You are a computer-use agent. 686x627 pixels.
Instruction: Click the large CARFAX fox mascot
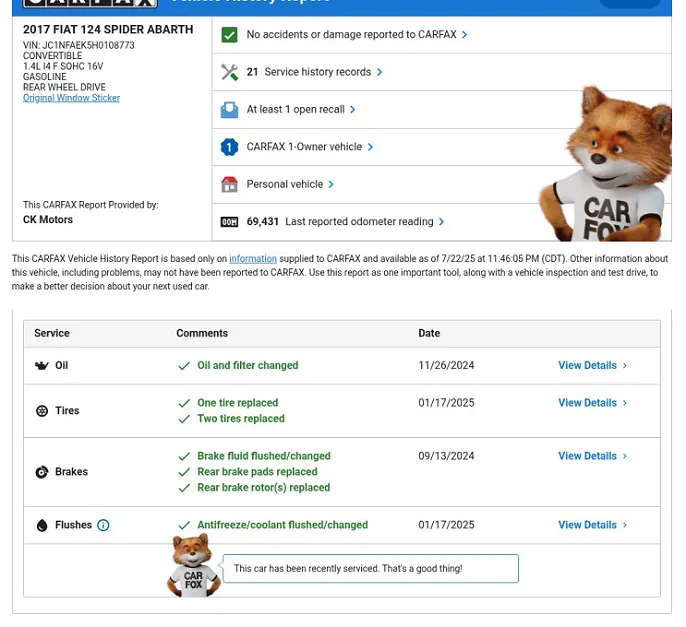point(606,164)
